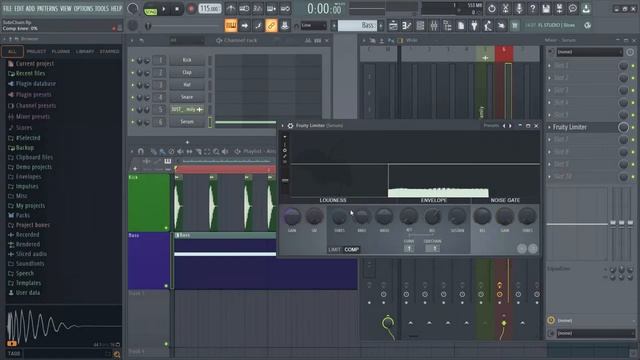Click the Playlist magnet snap icon
The width and height of the screenshot is (640, 360).
point(141,151)
